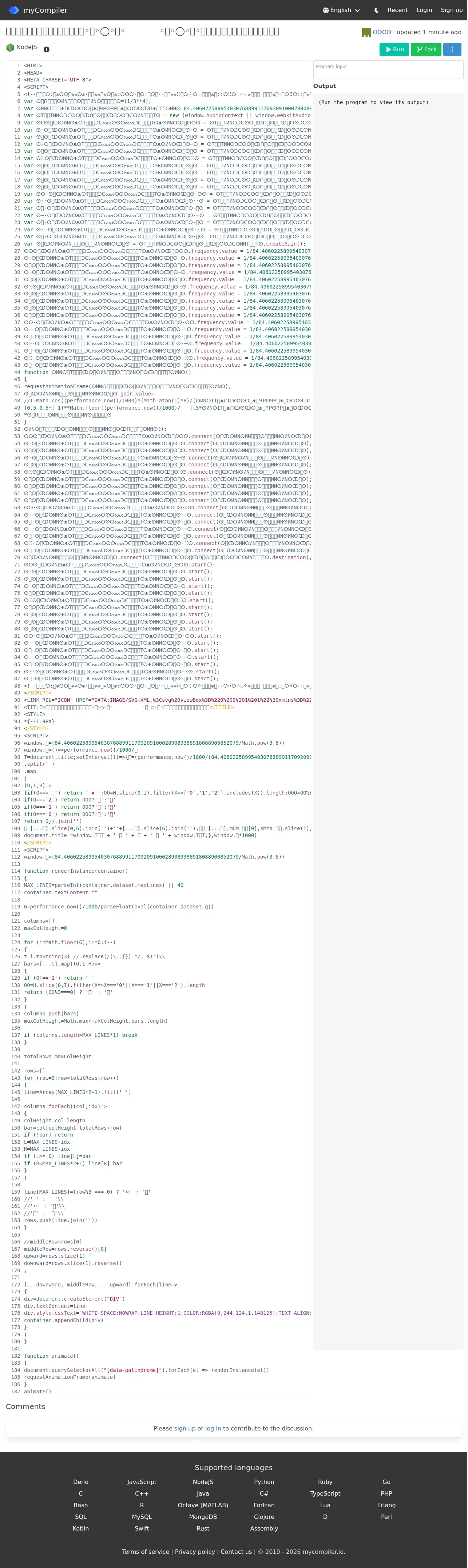468x1568 pixels.
Task: Go to the Login page
Action: (x=424, y=10)
